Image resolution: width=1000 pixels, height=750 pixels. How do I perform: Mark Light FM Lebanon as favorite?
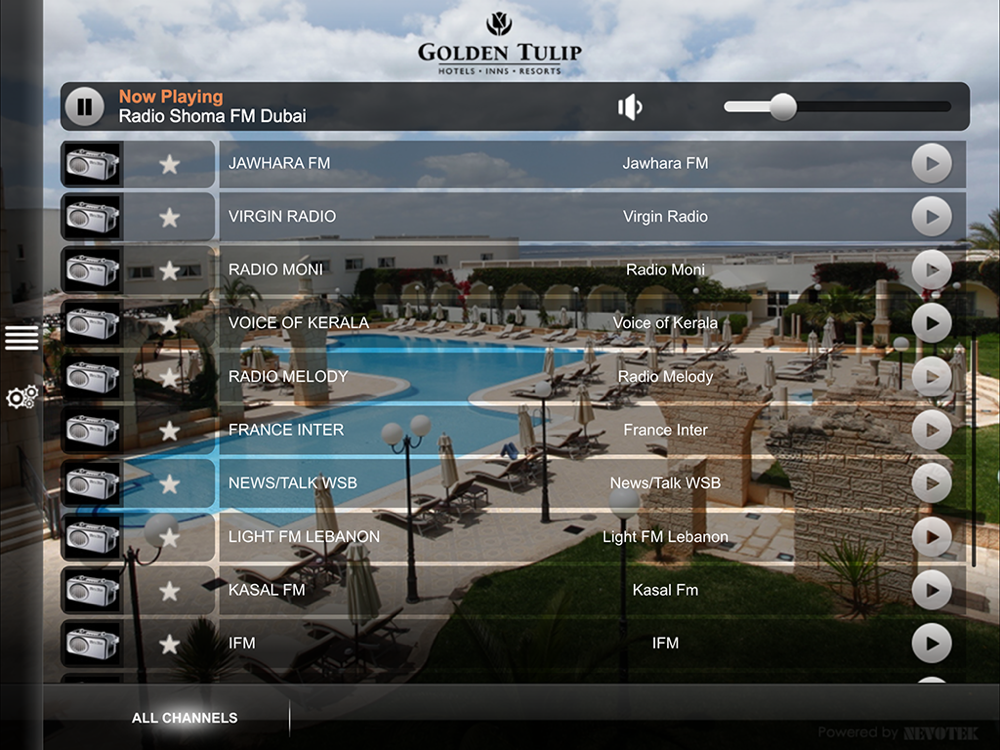coord(169,538)
